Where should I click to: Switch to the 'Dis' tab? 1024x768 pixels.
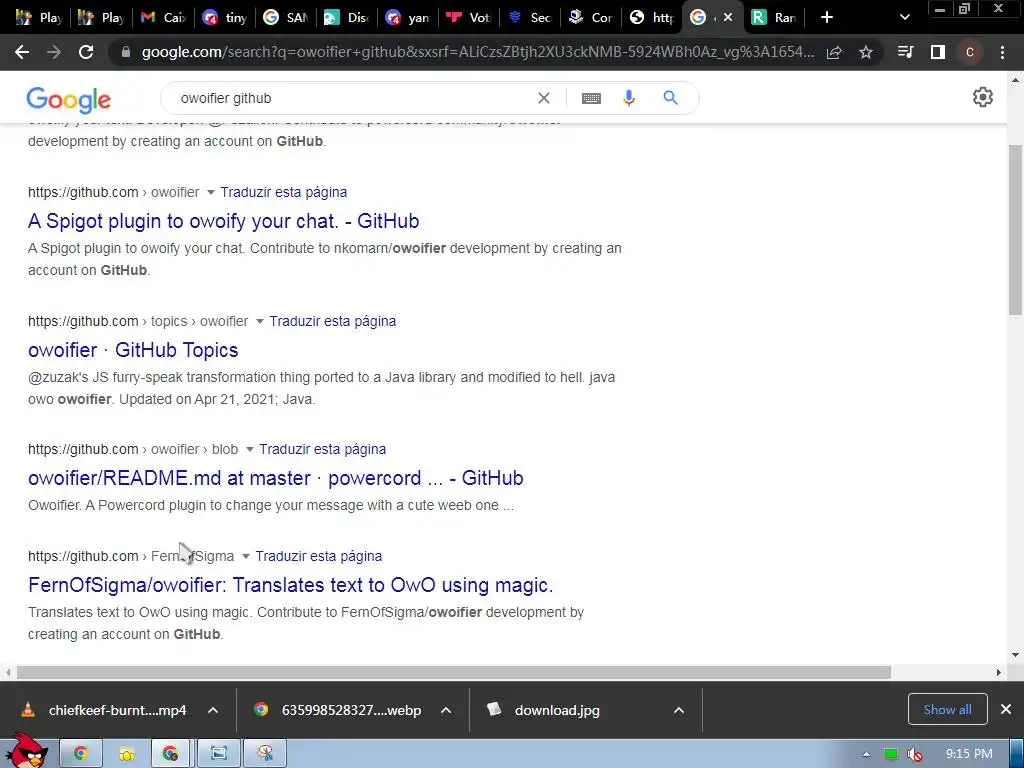click(x=347, y=17)
